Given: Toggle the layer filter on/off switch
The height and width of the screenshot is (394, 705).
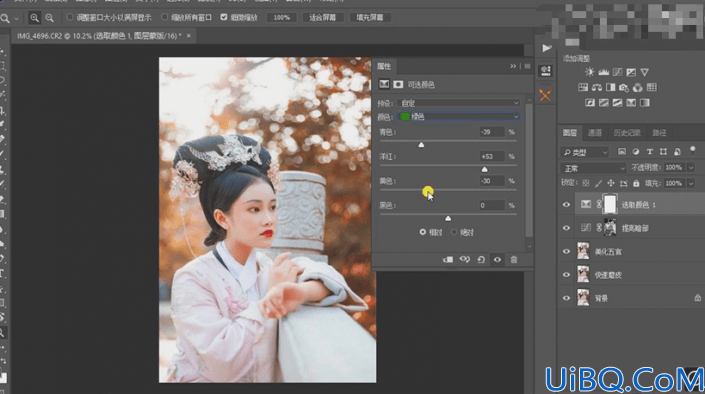Looking at the screenshot, I should (x=692, y=150).
